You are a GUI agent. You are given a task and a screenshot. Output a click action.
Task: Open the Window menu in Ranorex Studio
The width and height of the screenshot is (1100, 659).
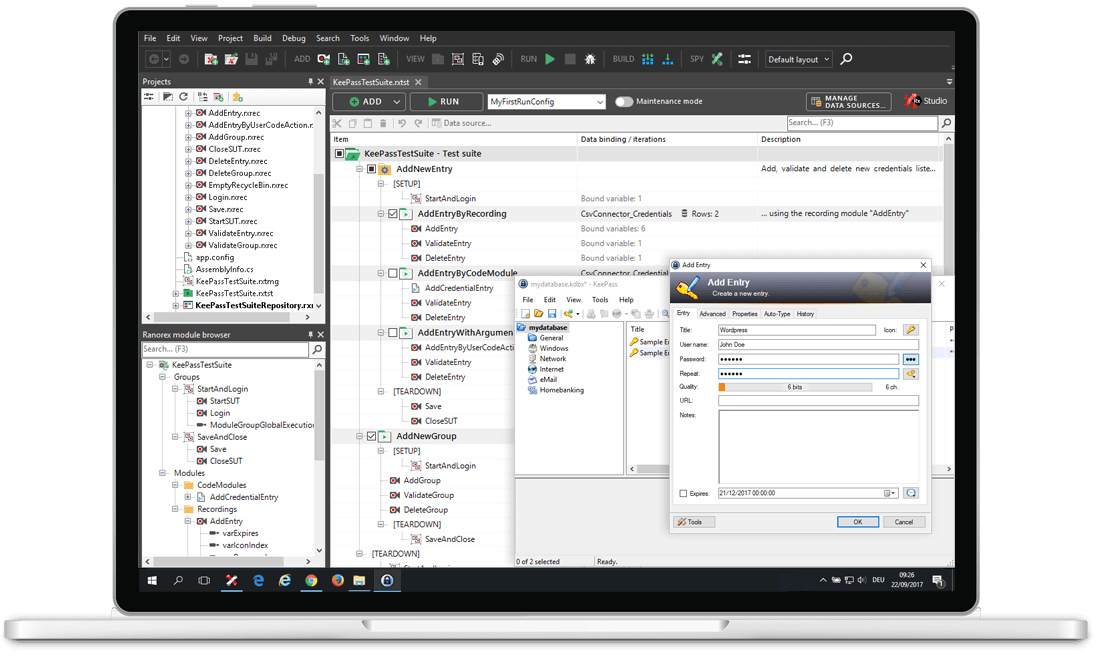click(x=394, y=39)
